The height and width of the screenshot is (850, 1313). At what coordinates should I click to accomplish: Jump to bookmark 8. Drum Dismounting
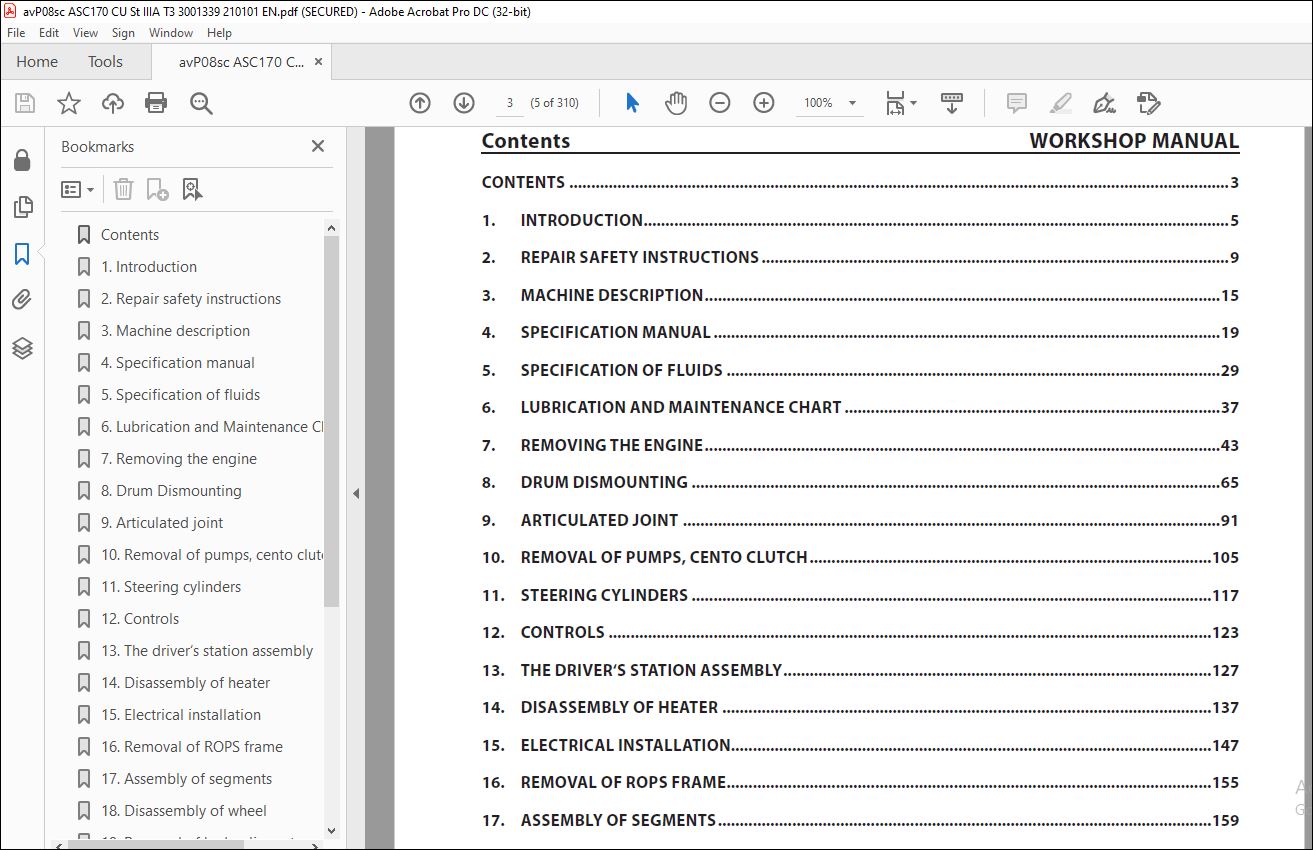tap(171, 491)
